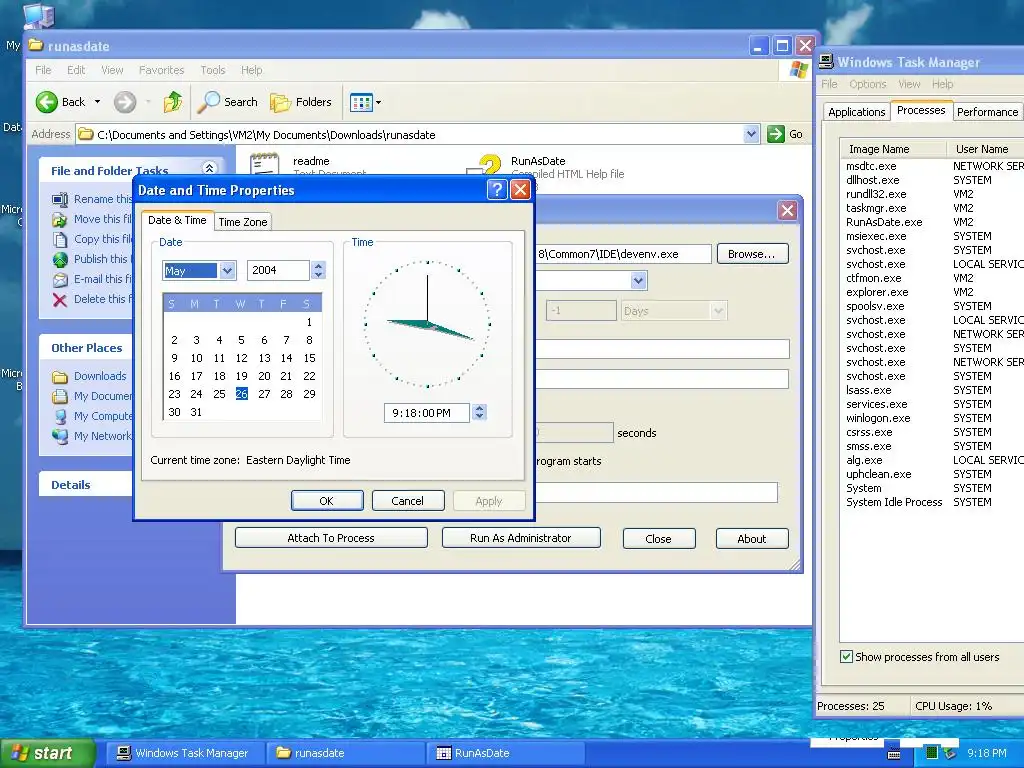Image resolution: width=1024 pixels, height=768 pixels.
Task: Sort by User Name column header
Action: click(x=985, y=149)
